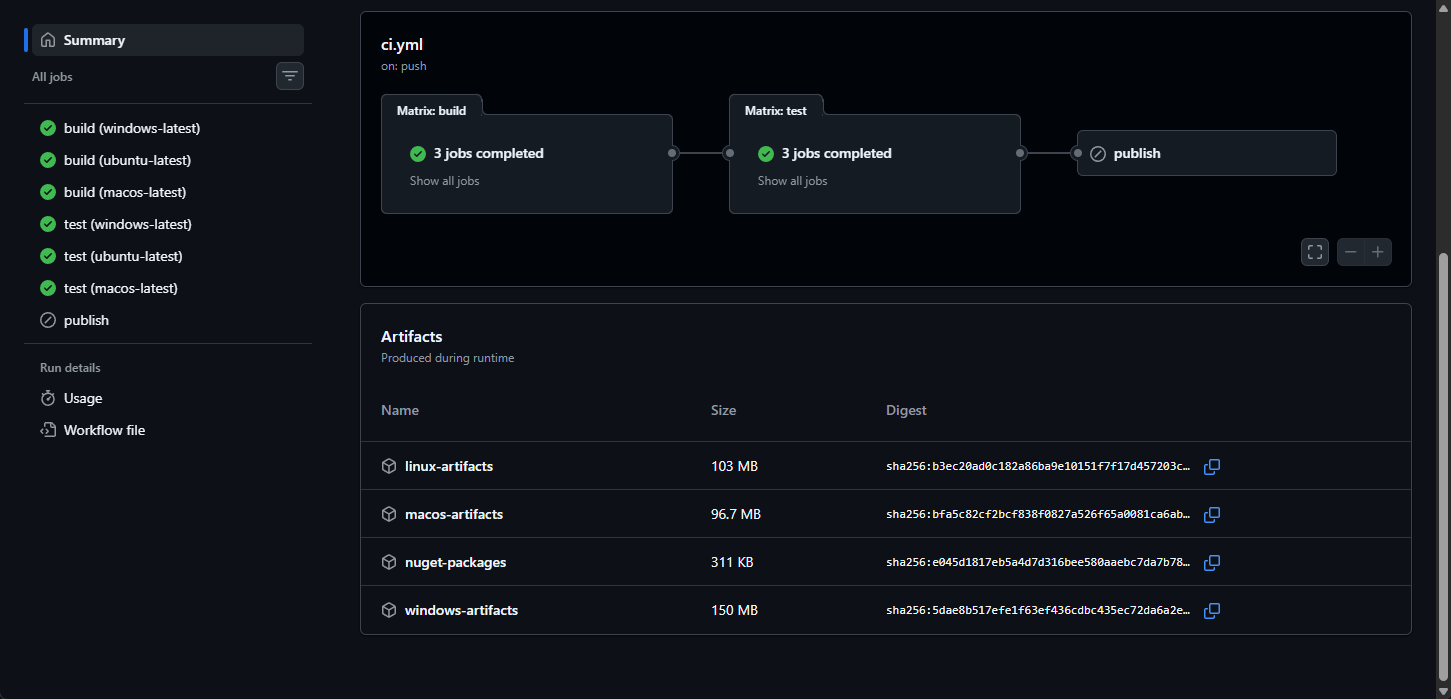Open the Usage run details
Image resolution: width=1451 pixels, height=699 pixels.
pos(83,398)
